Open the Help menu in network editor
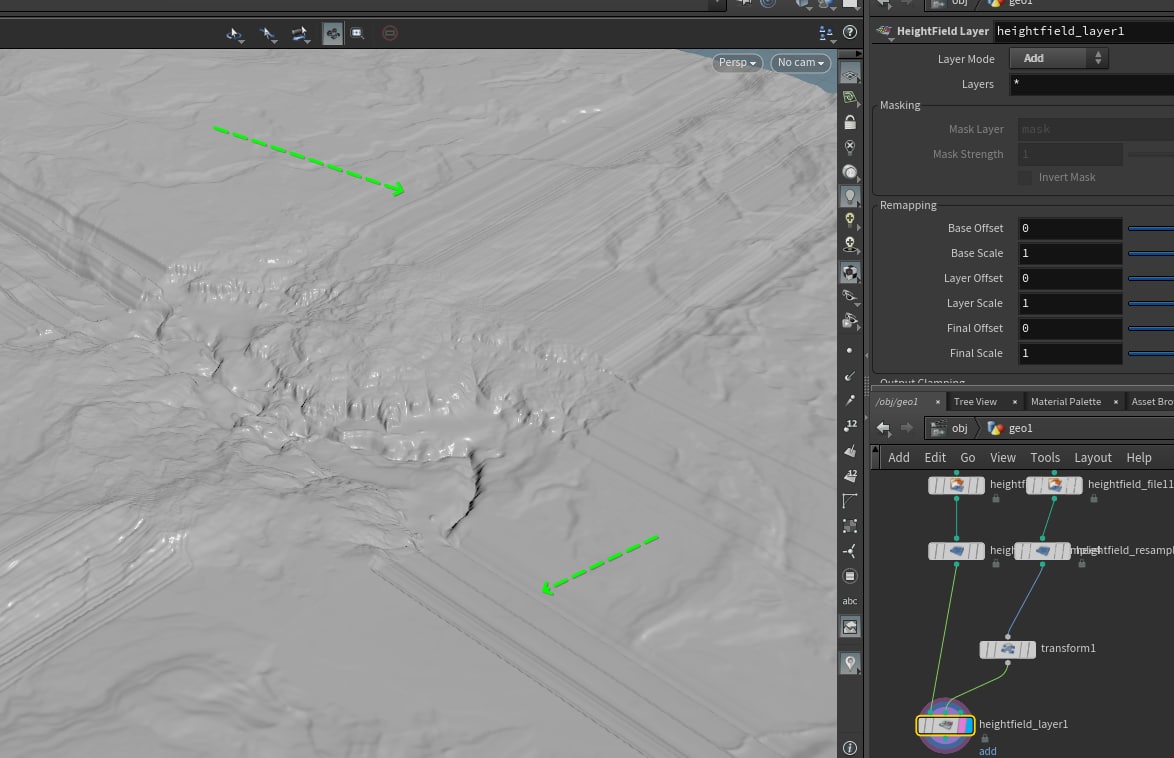Image resolution: width=1174 pixels, height=758 pixels. click(1138, 458)
